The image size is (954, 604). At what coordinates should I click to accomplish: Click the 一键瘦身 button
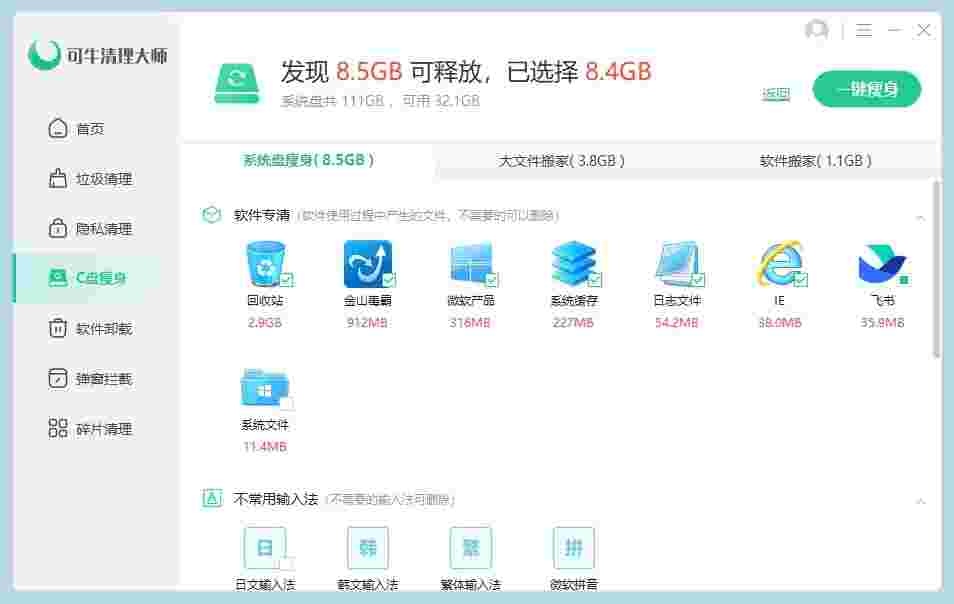click(866, 88)
